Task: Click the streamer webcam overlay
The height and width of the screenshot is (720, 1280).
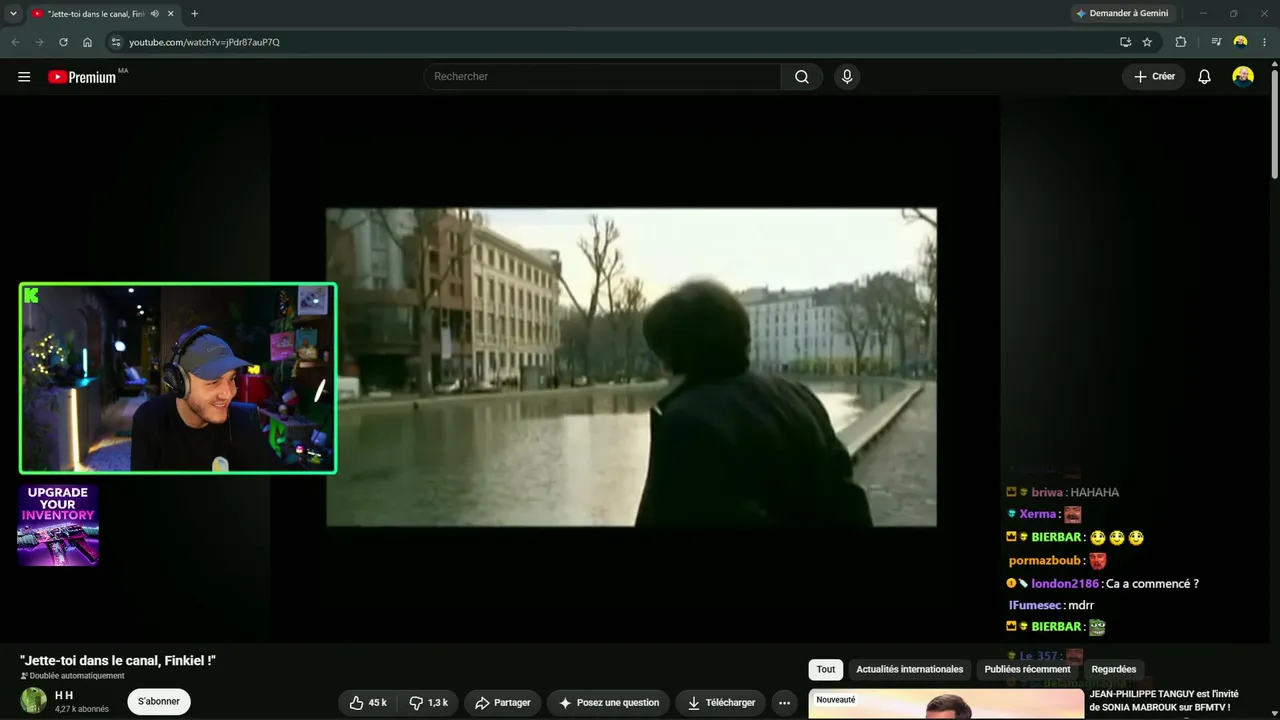Action: pos(178,378)
